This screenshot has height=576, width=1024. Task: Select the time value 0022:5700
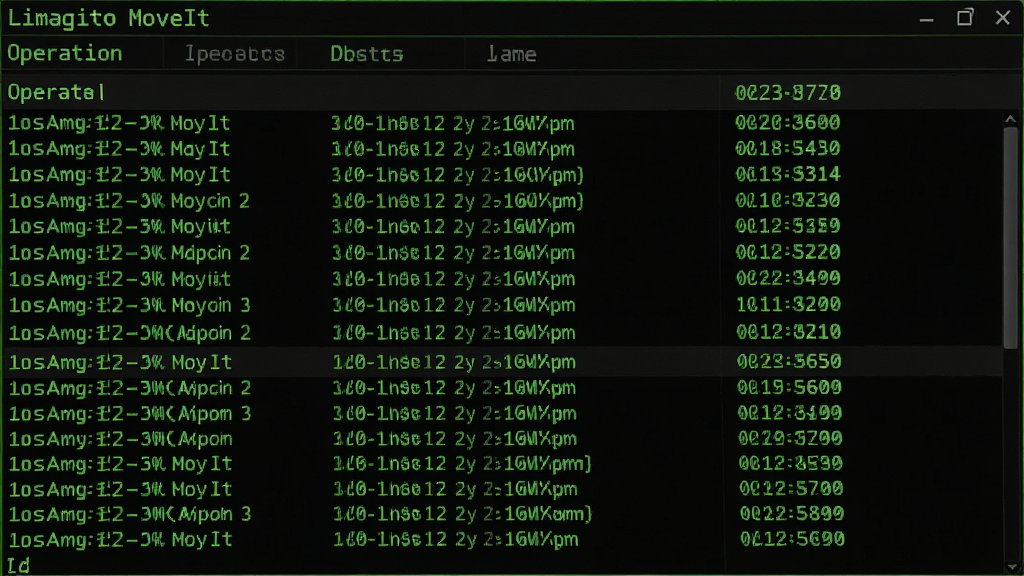(x=791, y=488)
